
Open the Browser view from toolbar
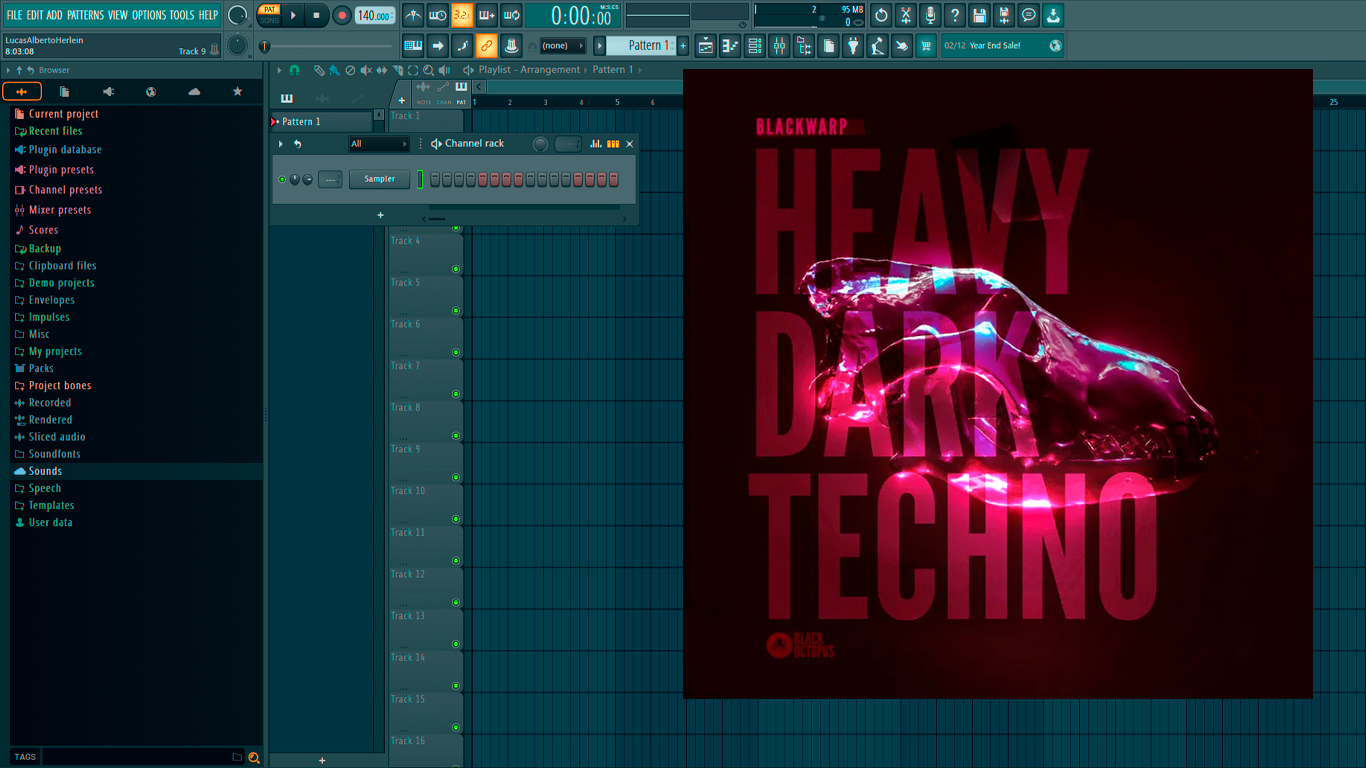[804, 46]
